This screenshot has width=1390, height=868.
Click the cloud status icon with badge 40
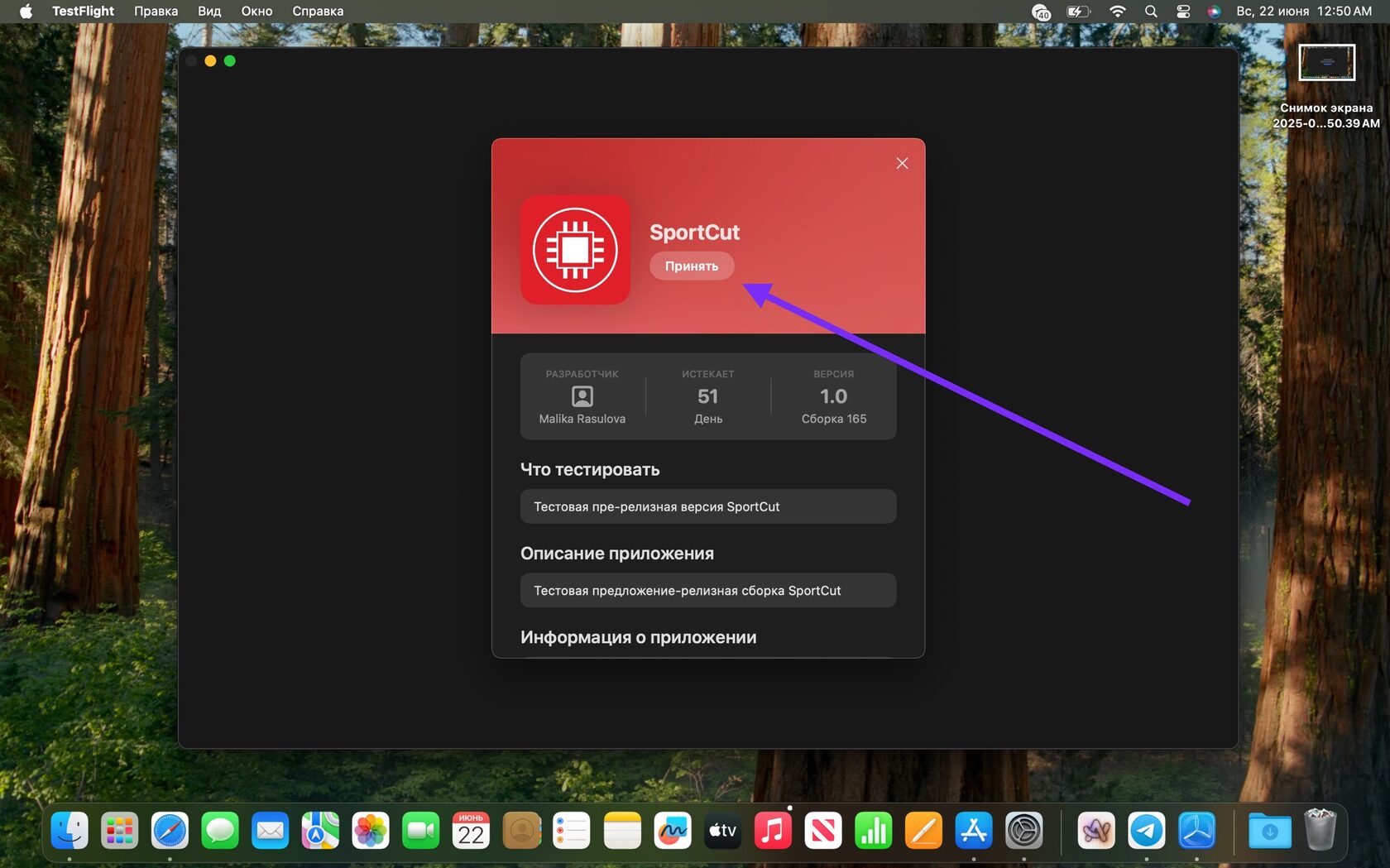(x=1041, y=12)
